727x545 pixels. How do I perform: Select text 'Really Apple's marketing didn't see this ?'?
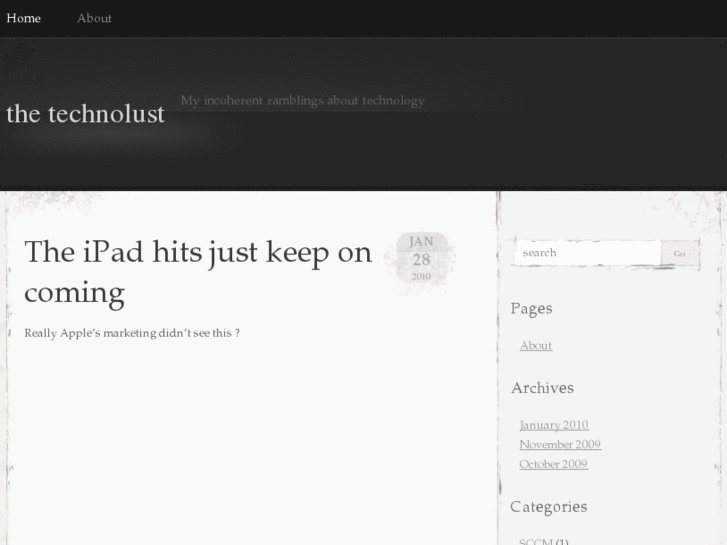(x=132, y=333)
